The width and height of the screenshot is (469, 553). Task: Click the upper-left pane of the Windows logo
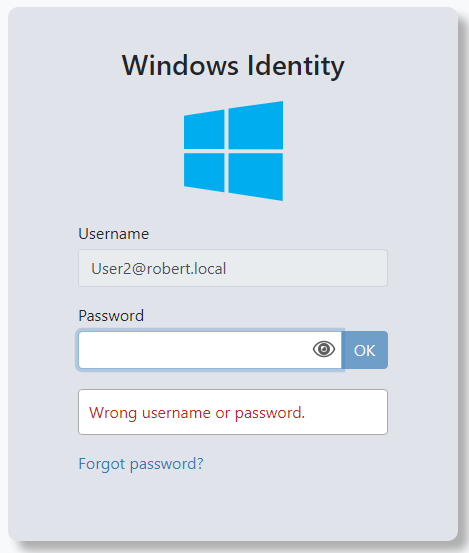pos(204,130)
